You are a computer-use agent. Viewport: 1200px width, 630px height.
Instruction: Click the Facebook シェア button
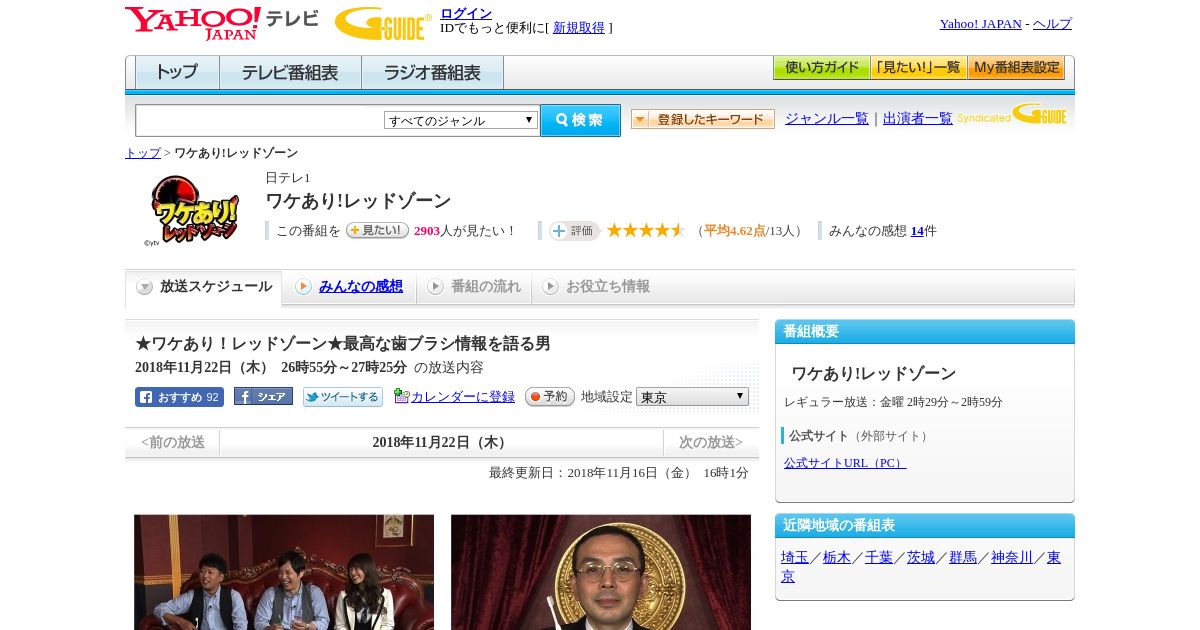(263, 397)
